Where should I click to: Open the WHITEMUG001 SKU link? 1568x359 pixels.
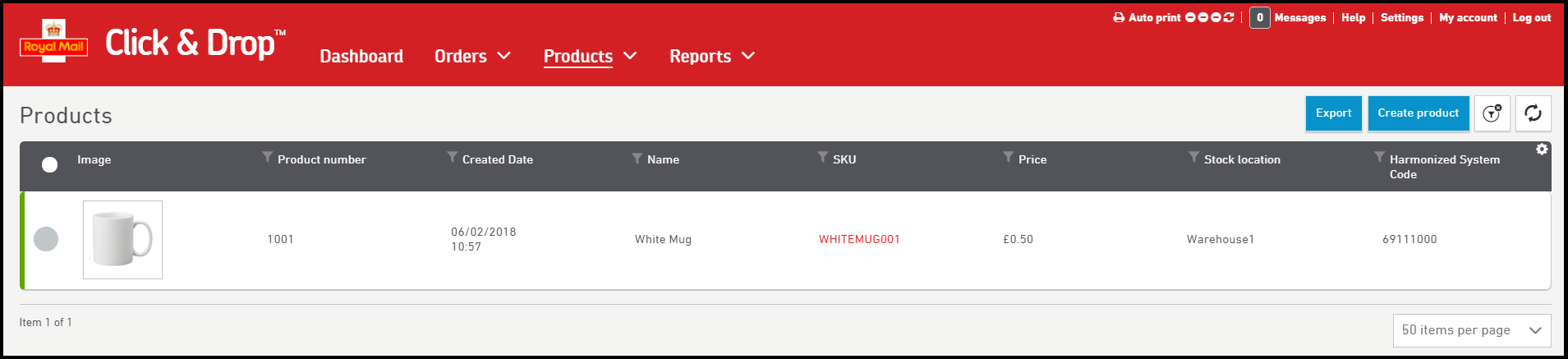859,239
